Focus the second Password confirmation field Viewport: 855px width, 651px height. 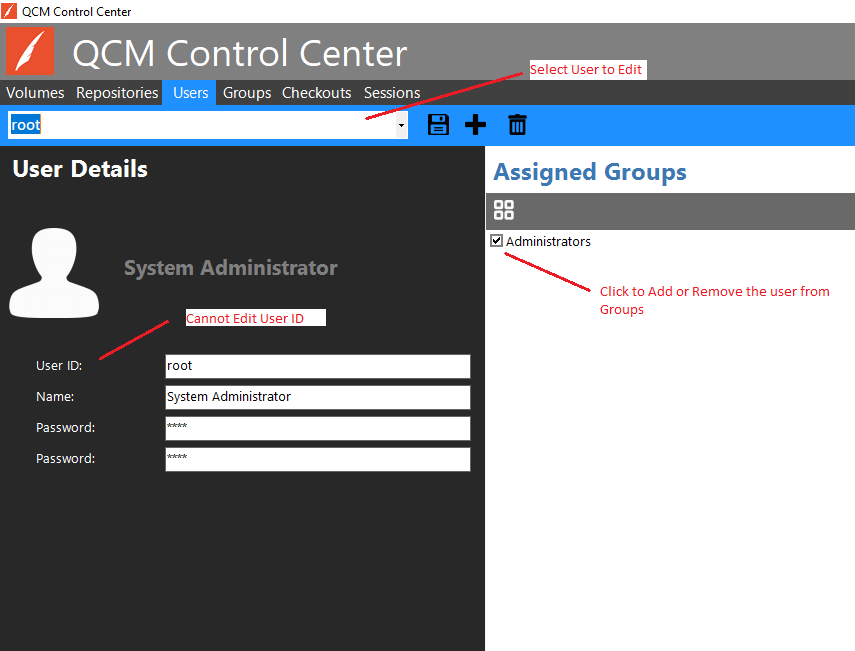(317, 459)
